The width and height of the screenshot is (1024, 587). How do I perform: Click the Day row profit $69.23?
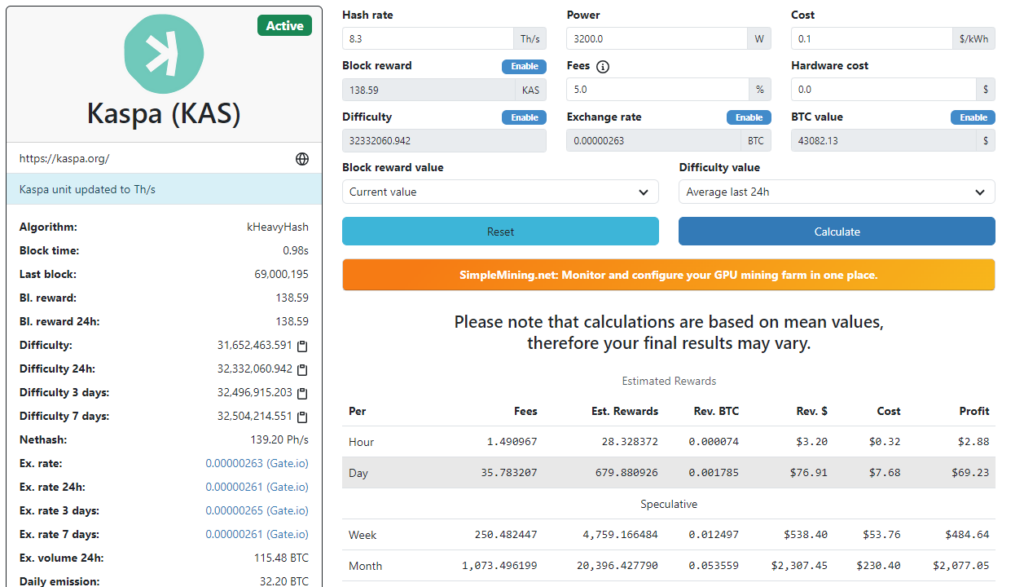[970, 472]
